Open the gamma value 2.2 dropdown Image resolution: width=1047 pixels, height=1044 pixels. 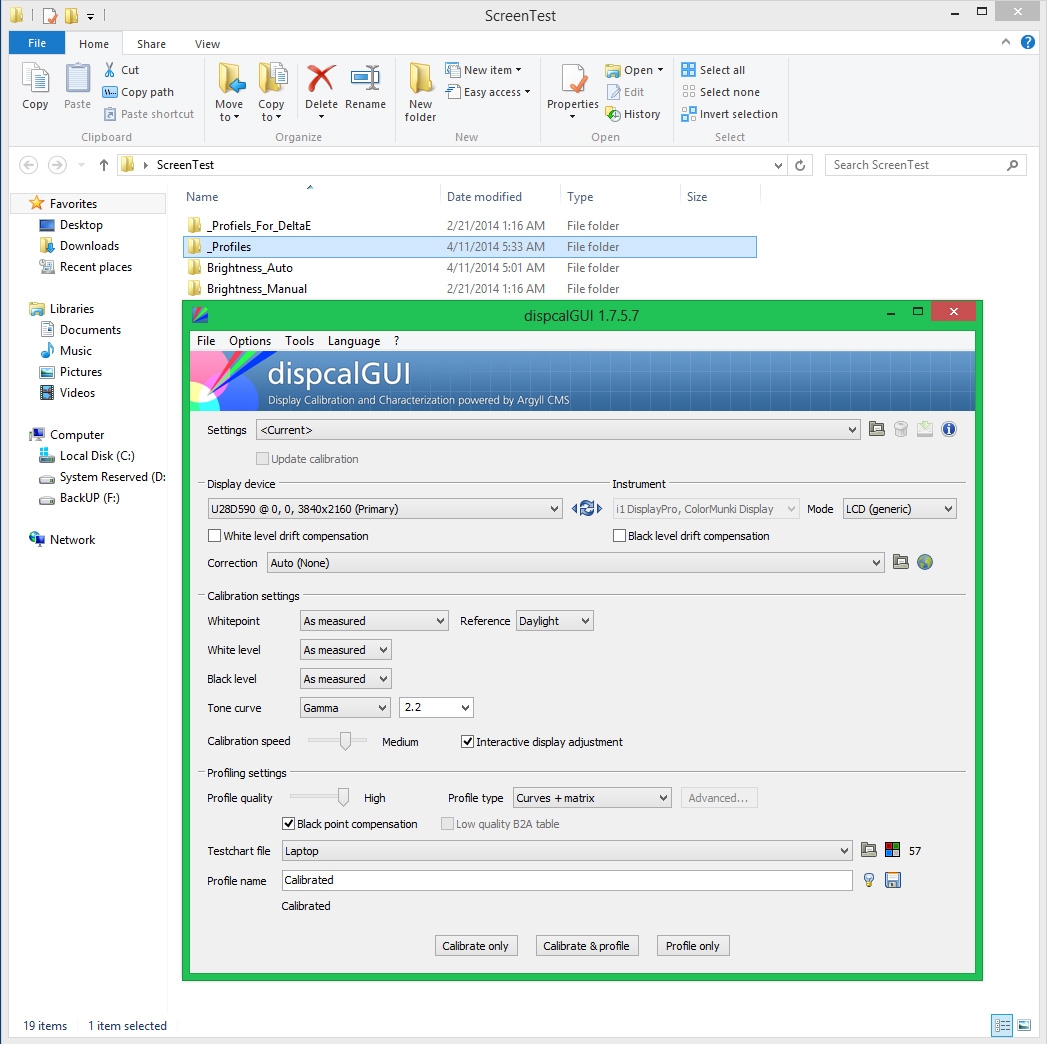[436, 707]
